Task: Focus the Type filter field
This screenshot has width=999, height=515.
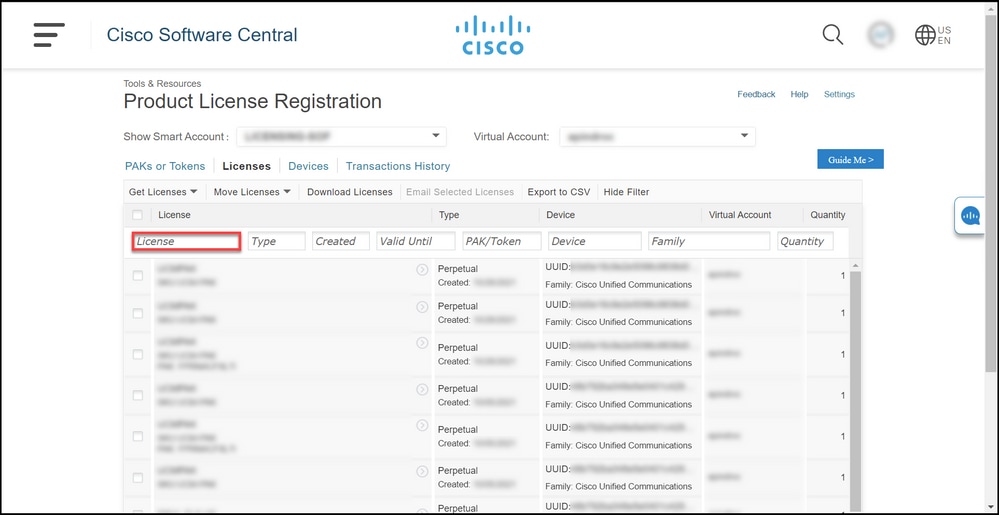Action: point(277,241)
